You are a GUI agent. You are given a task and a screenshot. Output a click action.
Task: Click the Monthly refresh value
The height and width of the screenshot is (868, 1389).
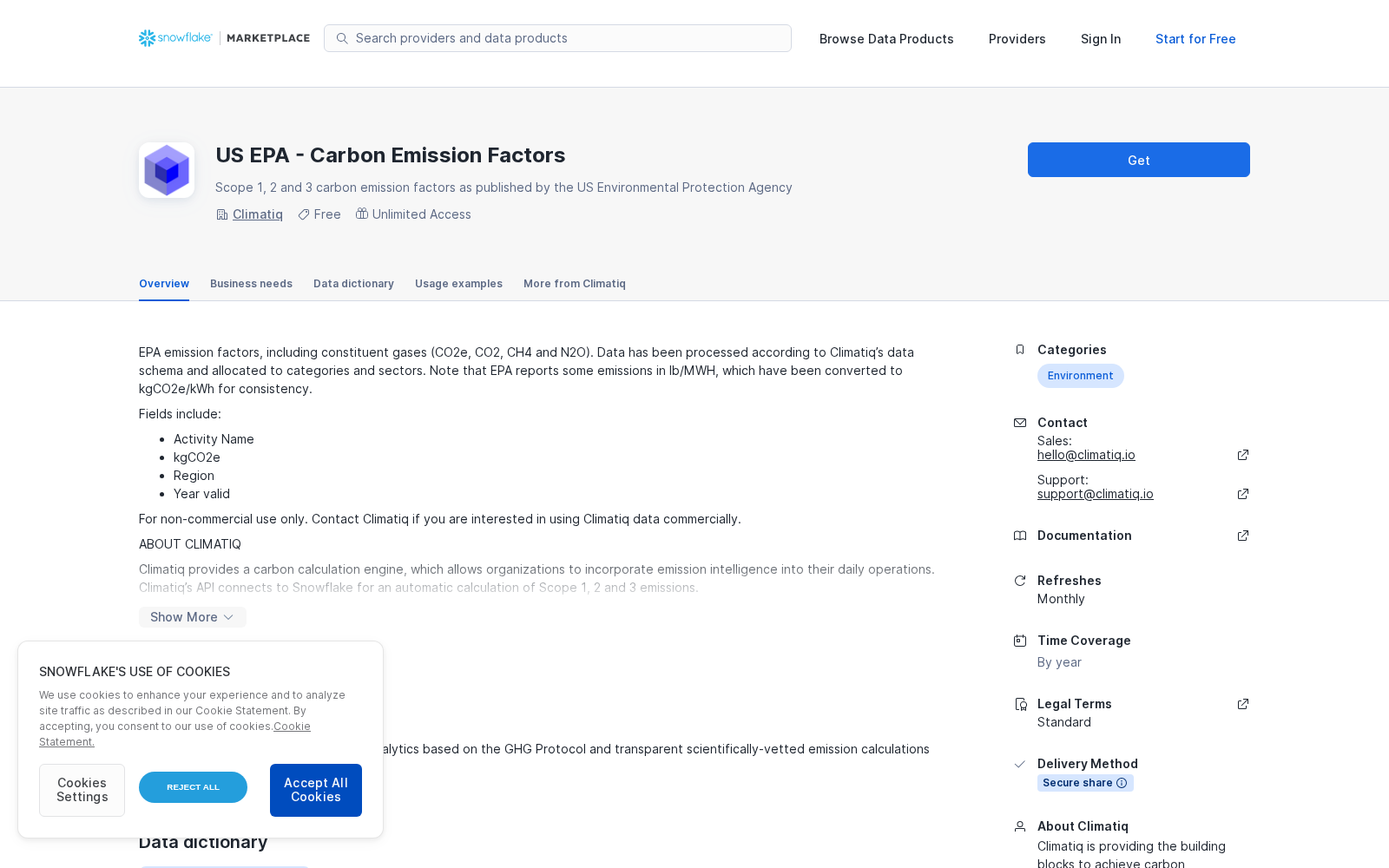[1061, 599]
